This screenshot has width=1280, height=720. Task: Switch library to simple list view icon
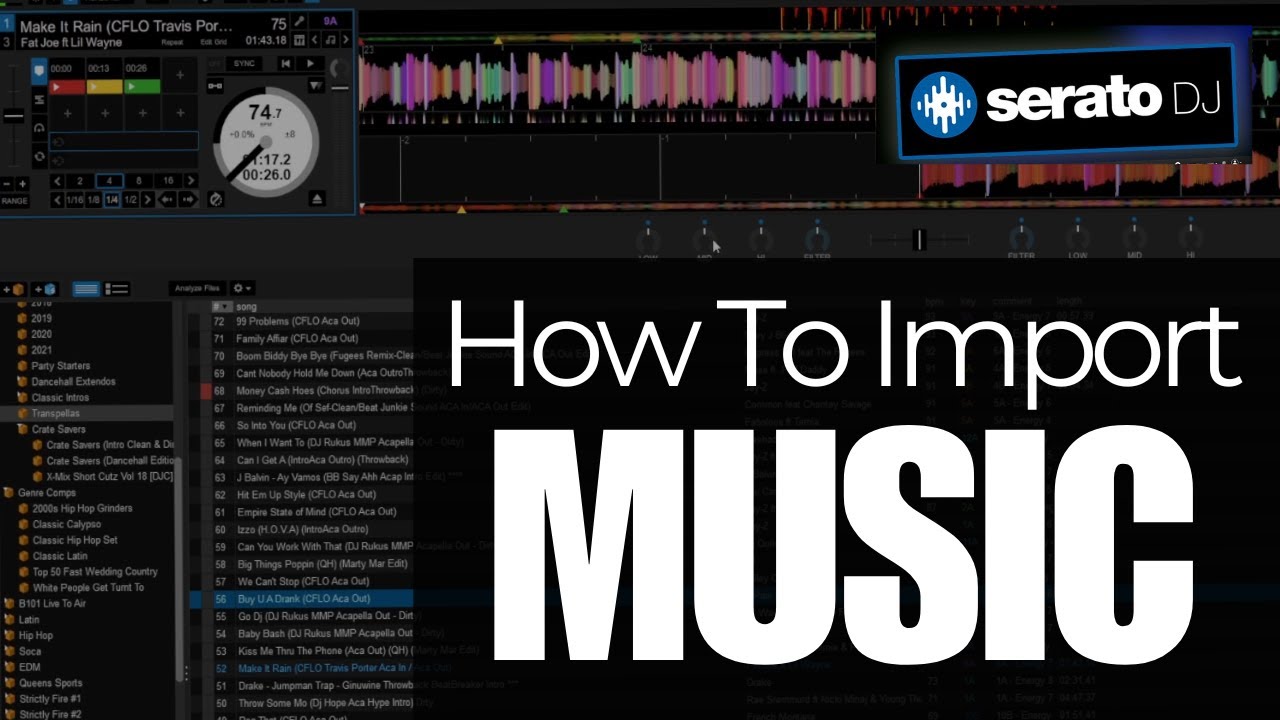[x=86, y=289]
